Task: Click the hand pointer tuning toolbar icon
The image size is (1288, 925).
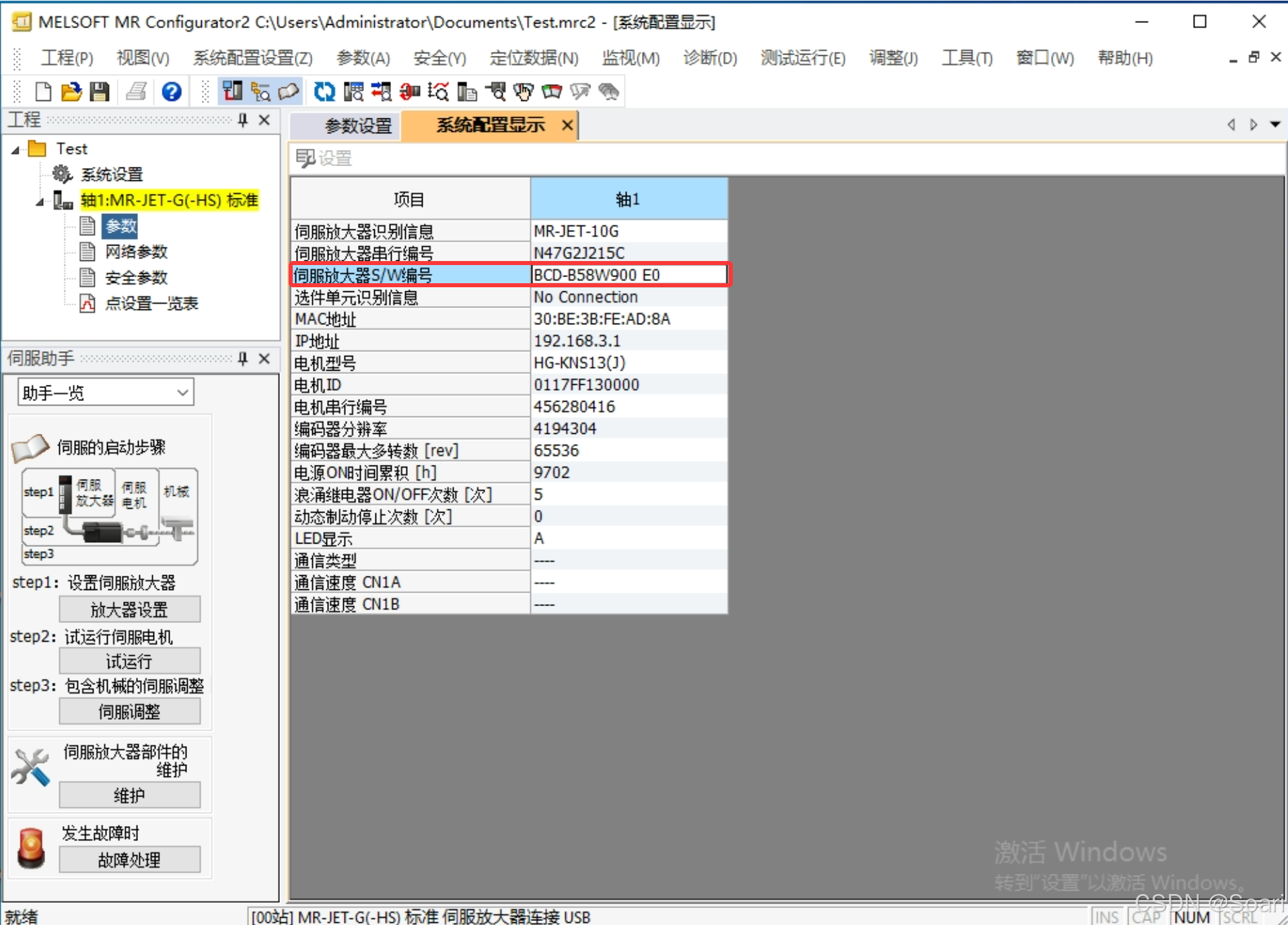Action: pyautogui.click(x=523, y=91)
